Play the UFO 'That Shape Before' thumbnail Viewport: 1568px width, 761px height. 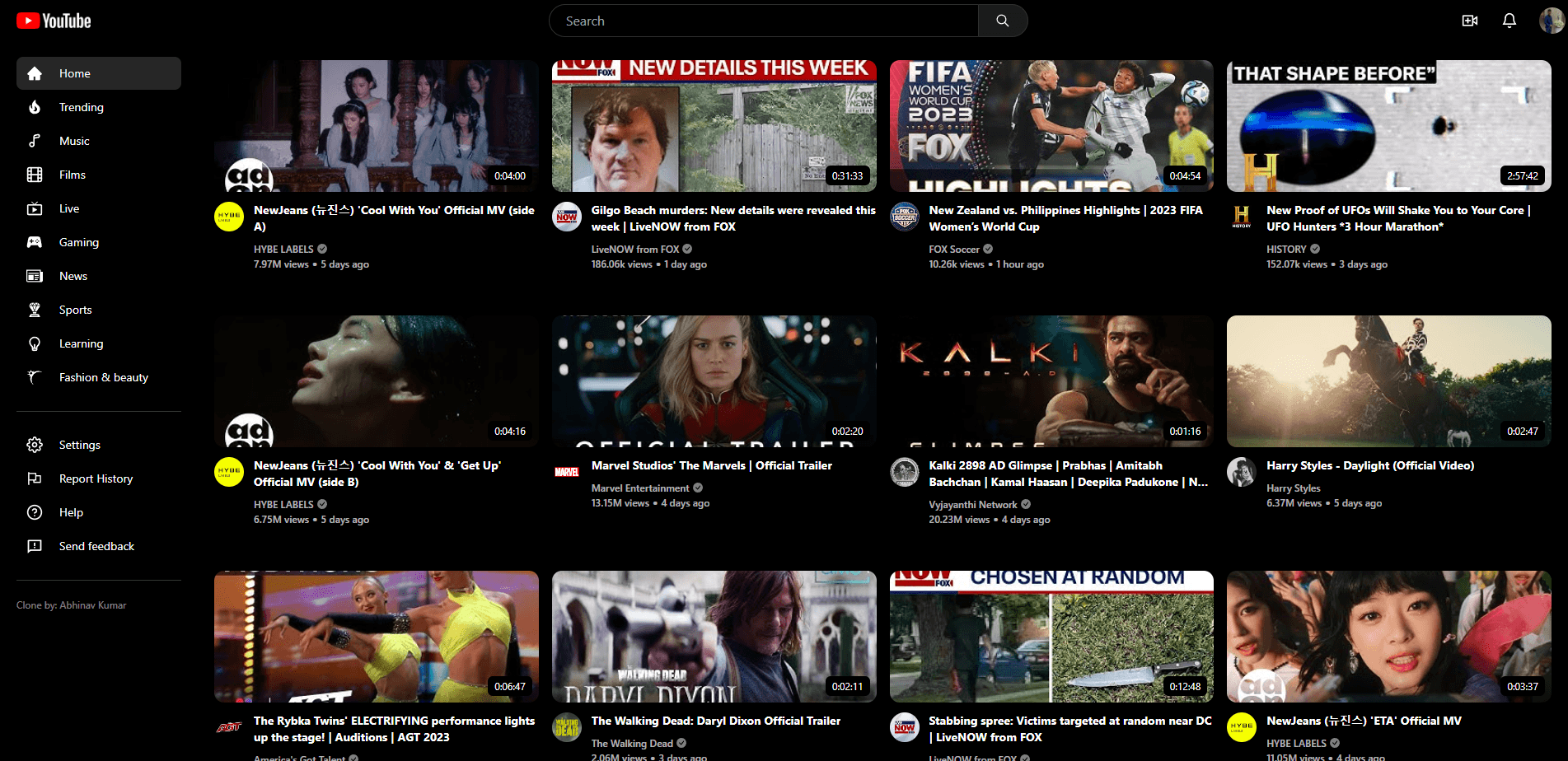point(1389,126)
